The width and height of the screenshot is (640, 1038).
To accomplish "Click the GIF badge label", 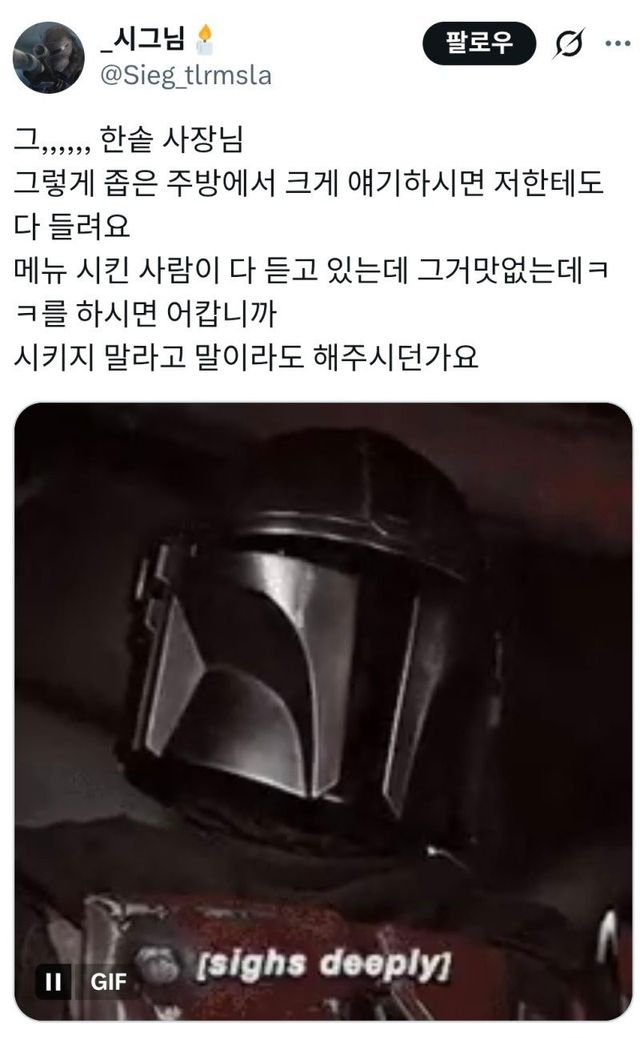I will 108,981.
